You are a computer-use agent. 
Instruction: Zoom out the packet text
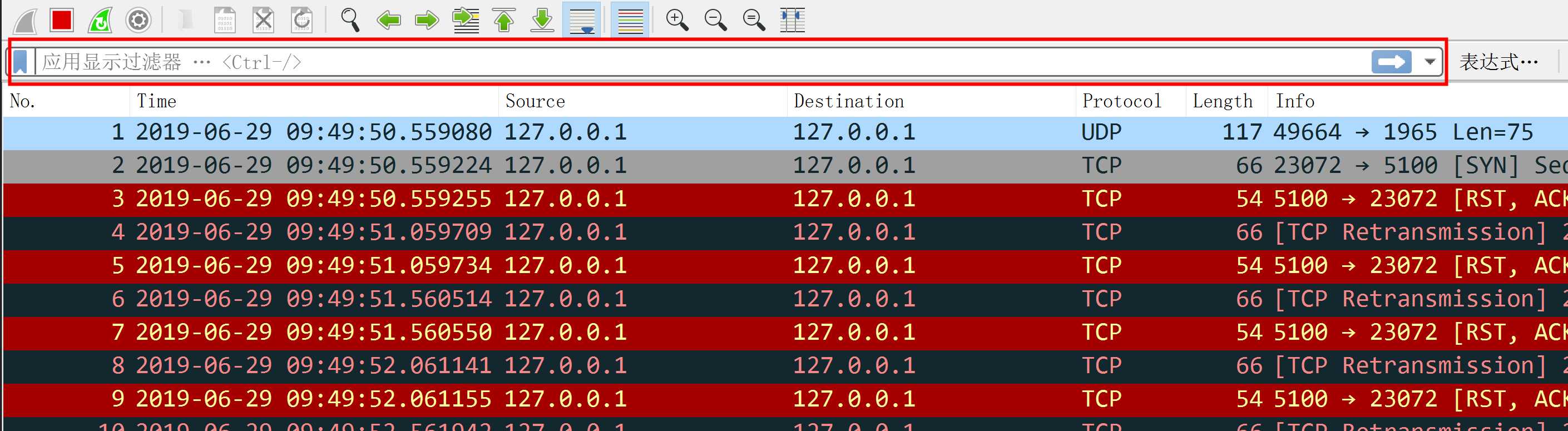[x=716, y=20]
